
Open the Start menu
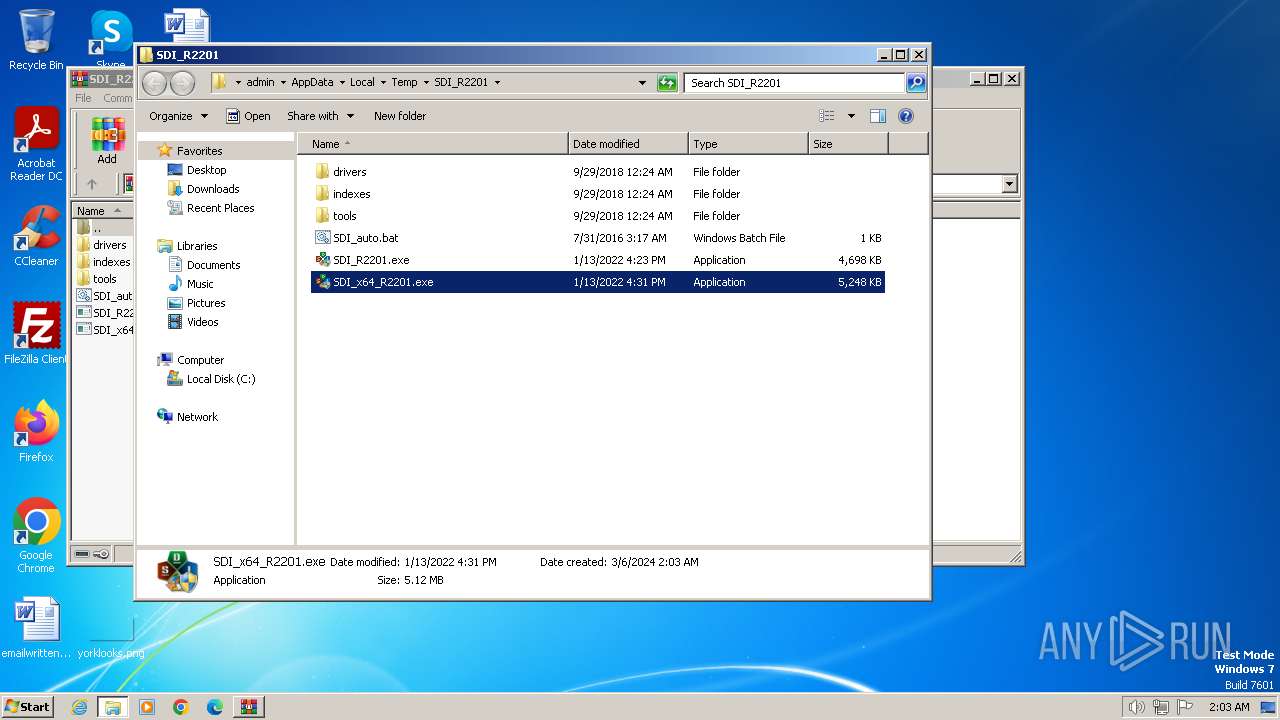click(x=27, y=707)
